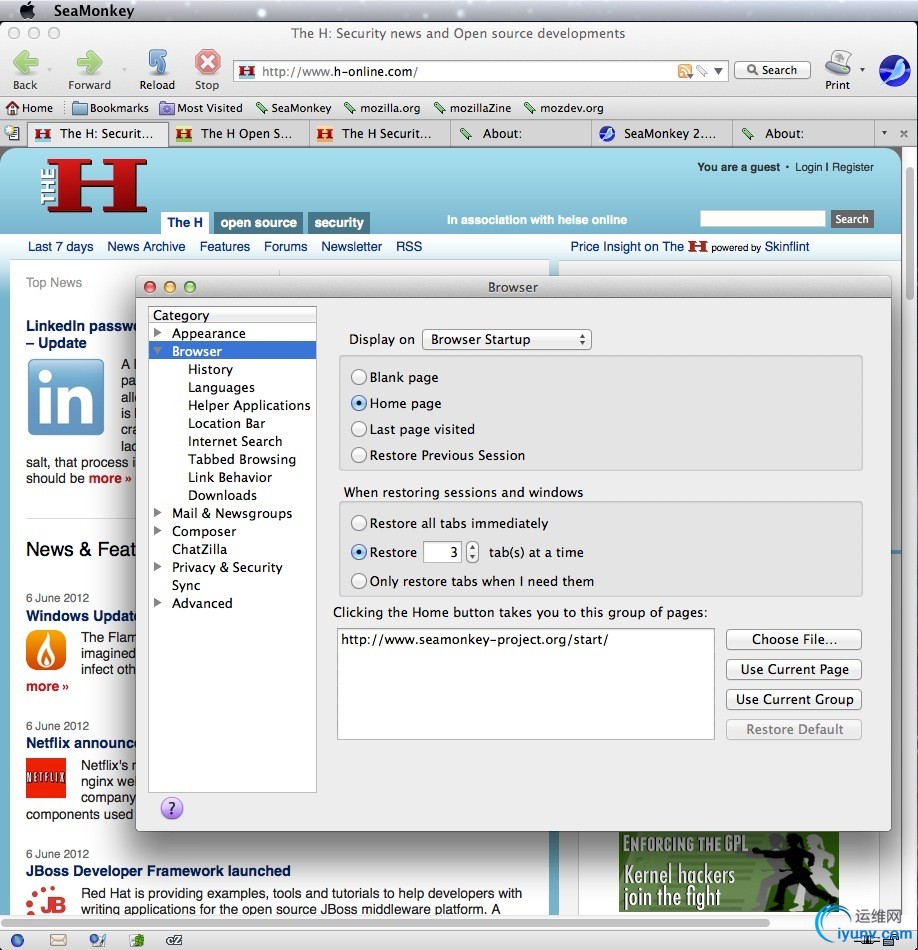Open the open source section tab

tap(259, 222)
